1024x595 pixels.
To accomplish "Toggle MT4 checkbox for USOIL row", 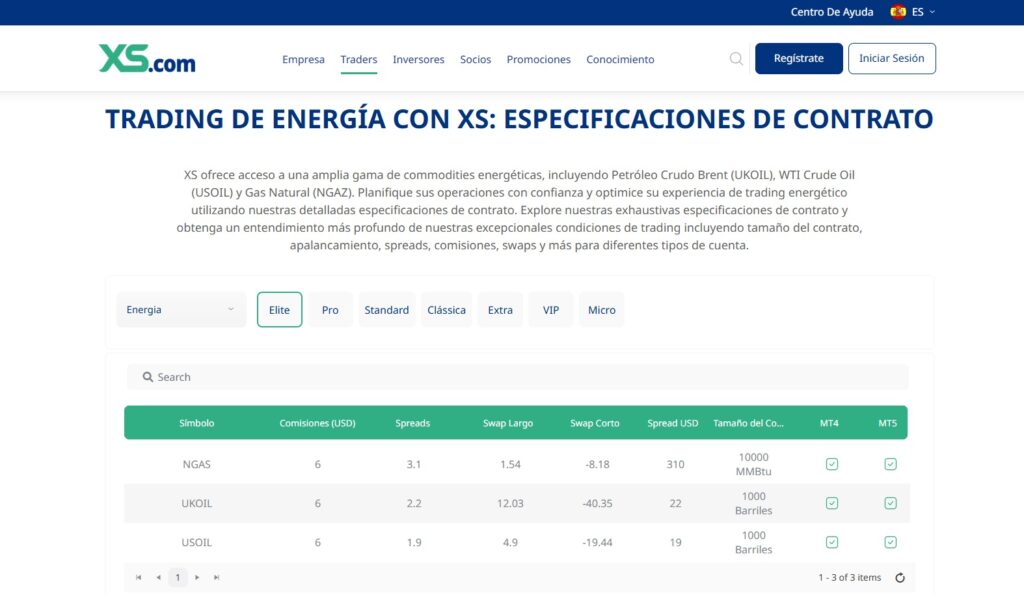I will (831, 542).
